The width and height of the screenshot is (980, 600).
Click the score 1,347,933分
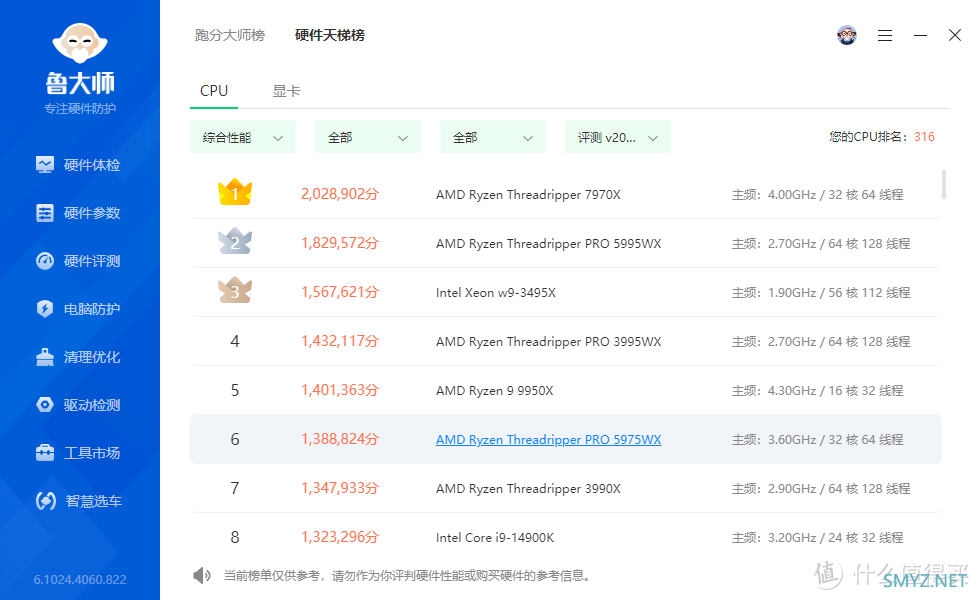(340, 488)
